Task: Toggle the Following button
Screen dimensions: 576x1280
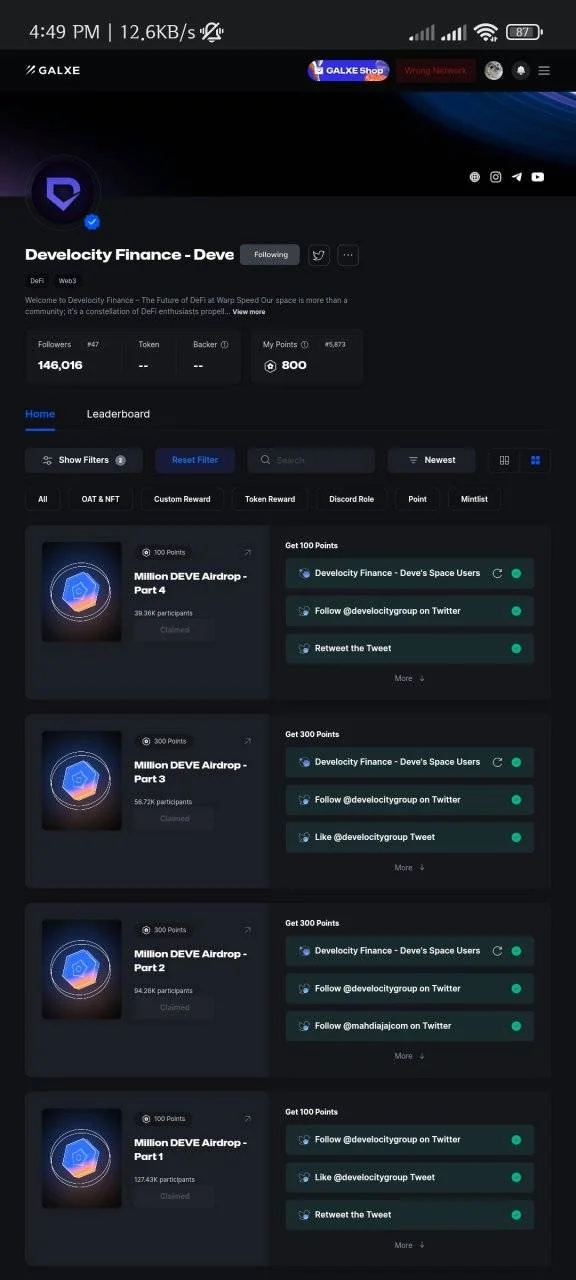Action: [270, 255]
